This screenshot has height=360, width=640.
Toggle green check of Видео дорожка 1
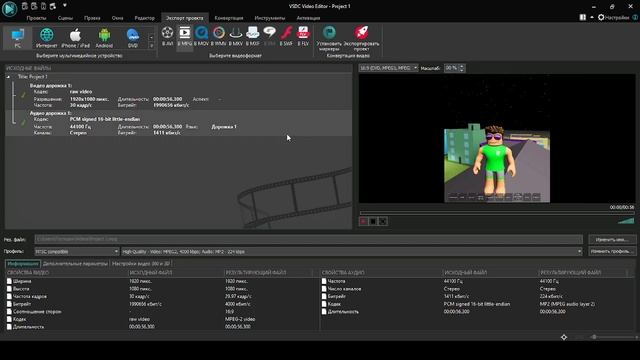click(23, 95)
